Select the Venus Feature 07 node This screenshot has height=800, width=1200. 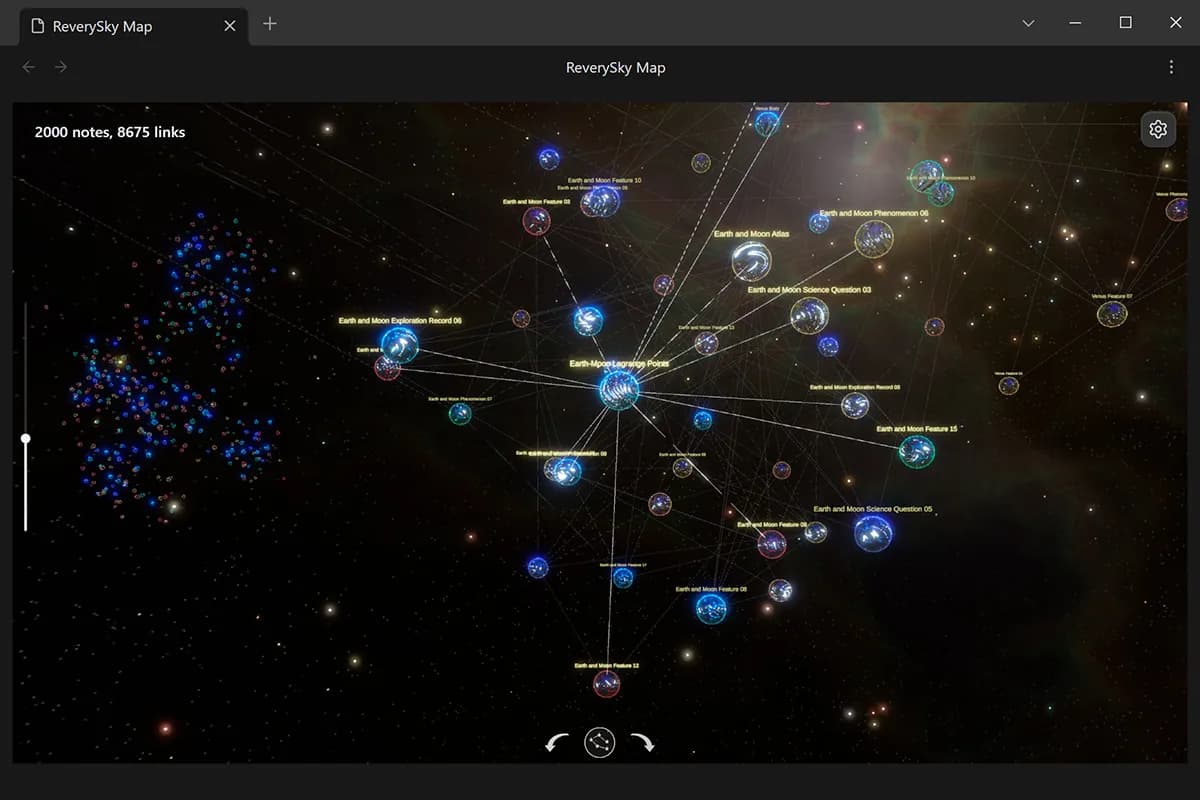(1112, 314)
